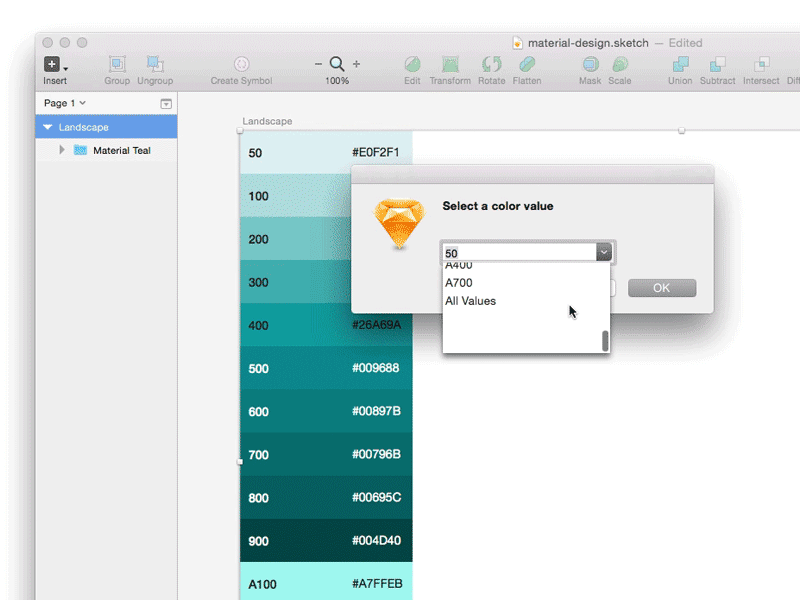Click the Mask tool icon
The height and width of the screenshot is (600, 800).
click(x=590, y=62)
